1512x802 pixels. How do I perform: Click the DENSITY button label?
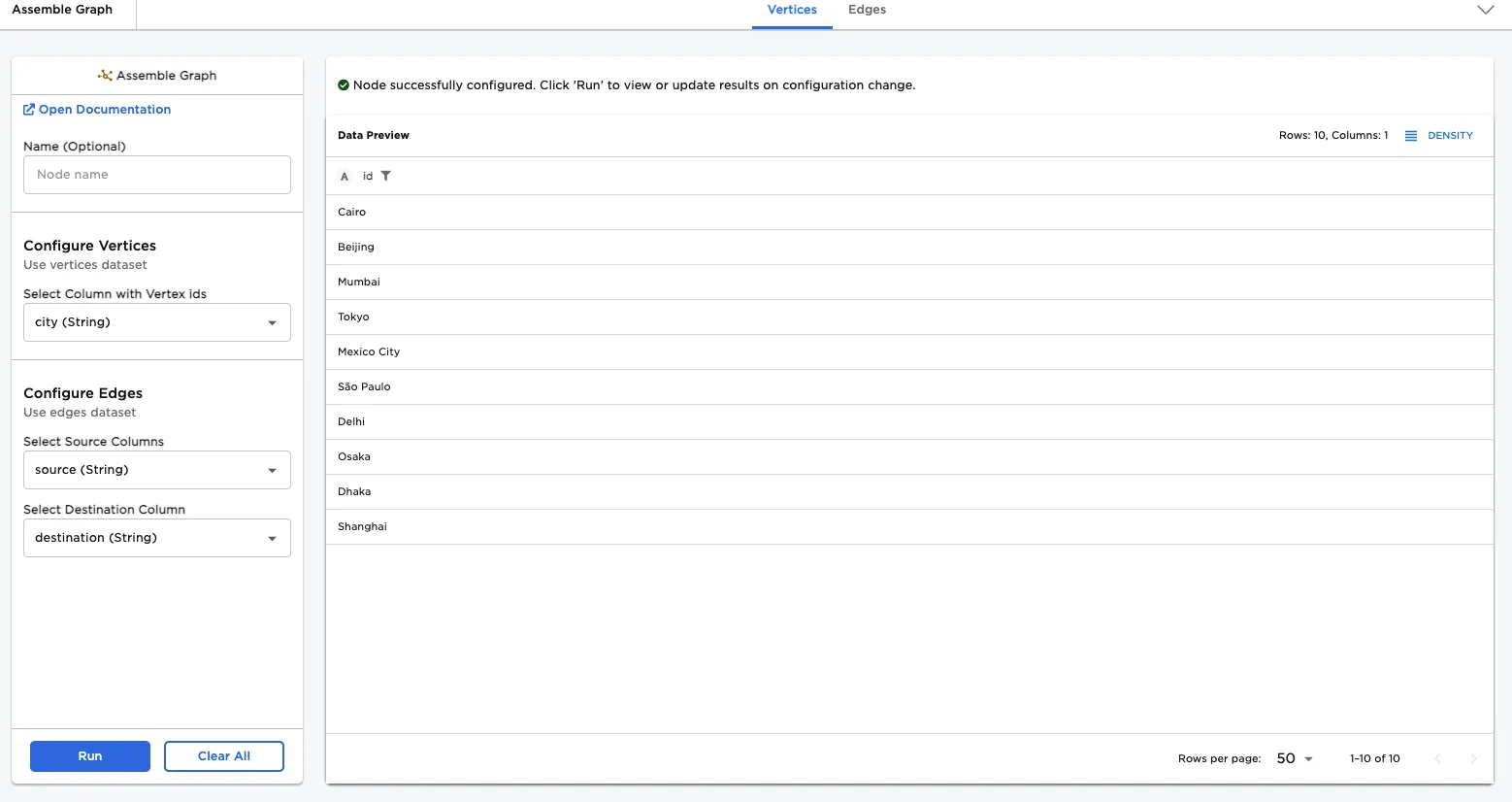[x=1450, y=136]
